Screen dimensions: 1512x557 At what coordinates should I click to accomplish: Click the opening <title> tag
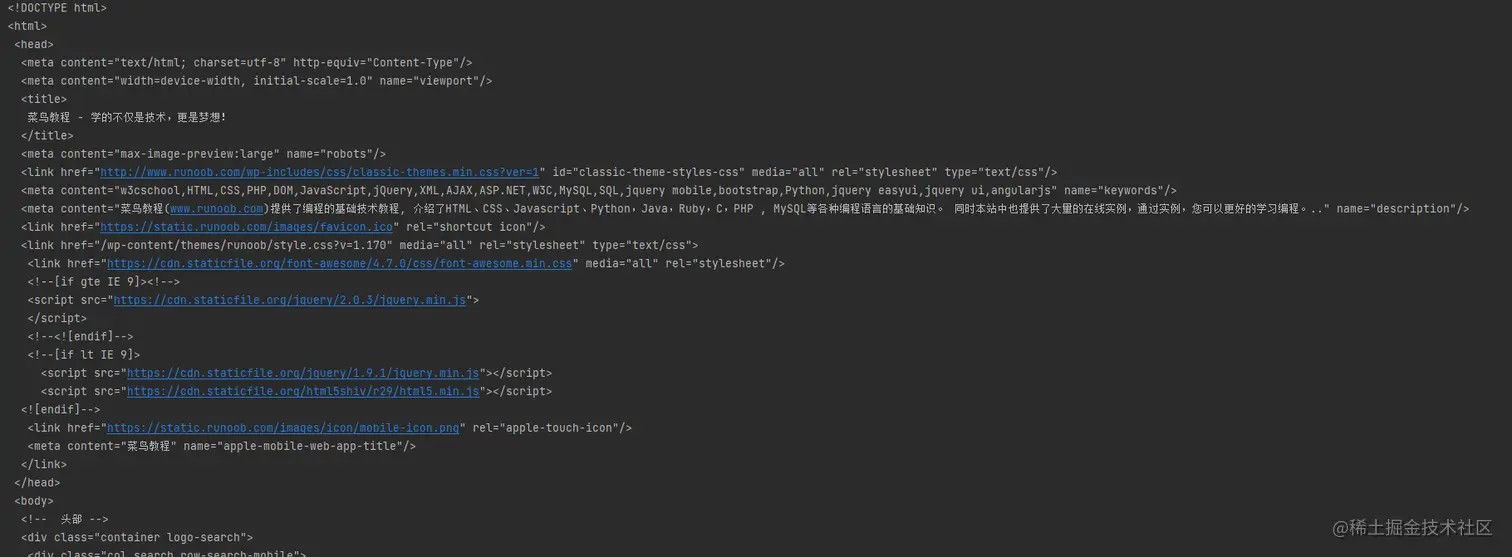[x=44, y=99]
